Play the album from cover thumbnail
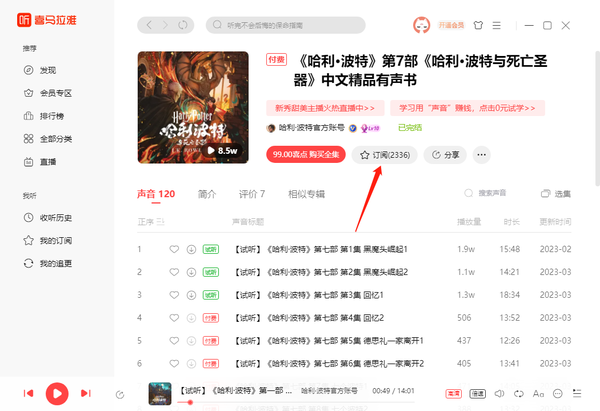The width and height of the screenshot is (600, 411). (x=193, y=108)
